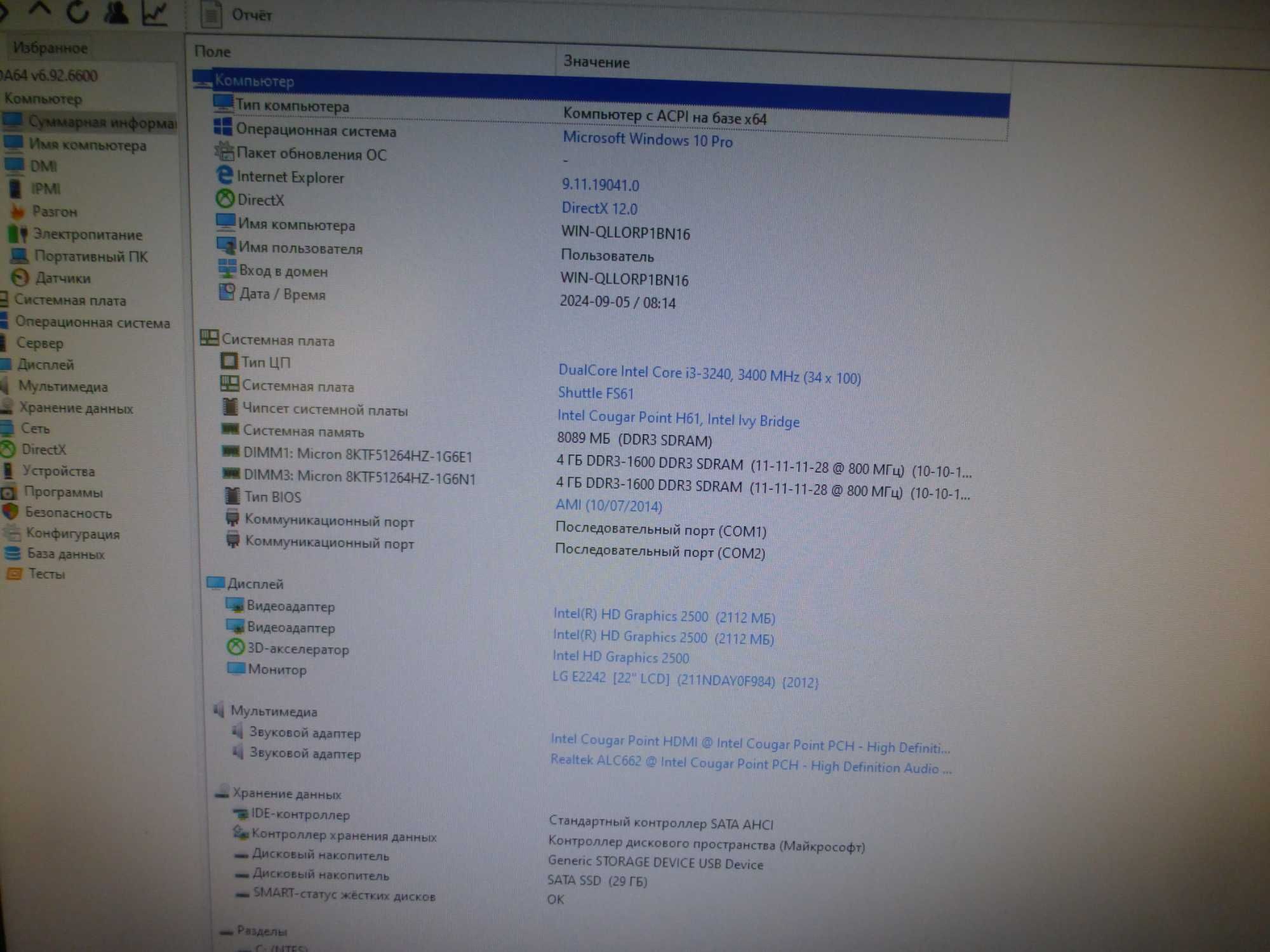Click the Безопасность shield icon
Viewport: 1270px width, 952px height.
coord(10,512)
